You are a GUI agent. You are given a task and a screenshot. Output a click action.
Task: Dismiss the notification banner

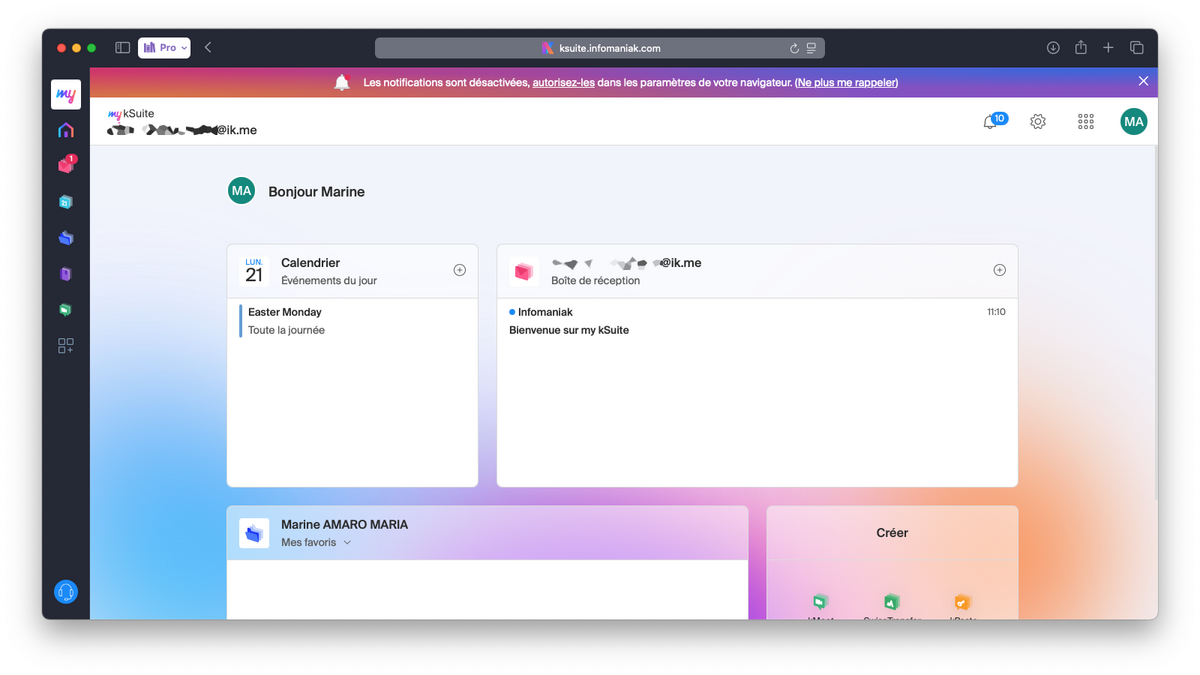1143,81
